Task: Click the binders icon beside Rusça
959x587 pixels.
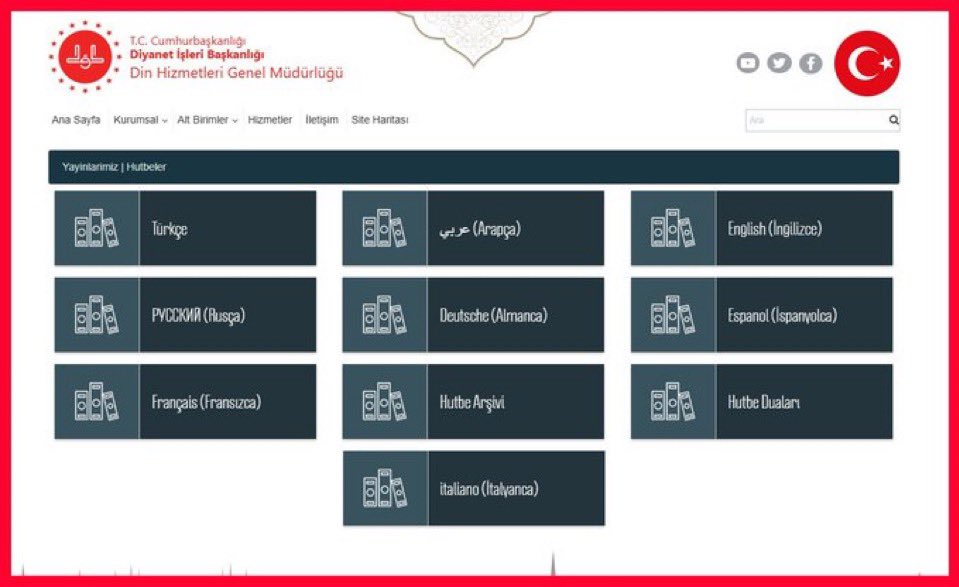Action: 97,315
